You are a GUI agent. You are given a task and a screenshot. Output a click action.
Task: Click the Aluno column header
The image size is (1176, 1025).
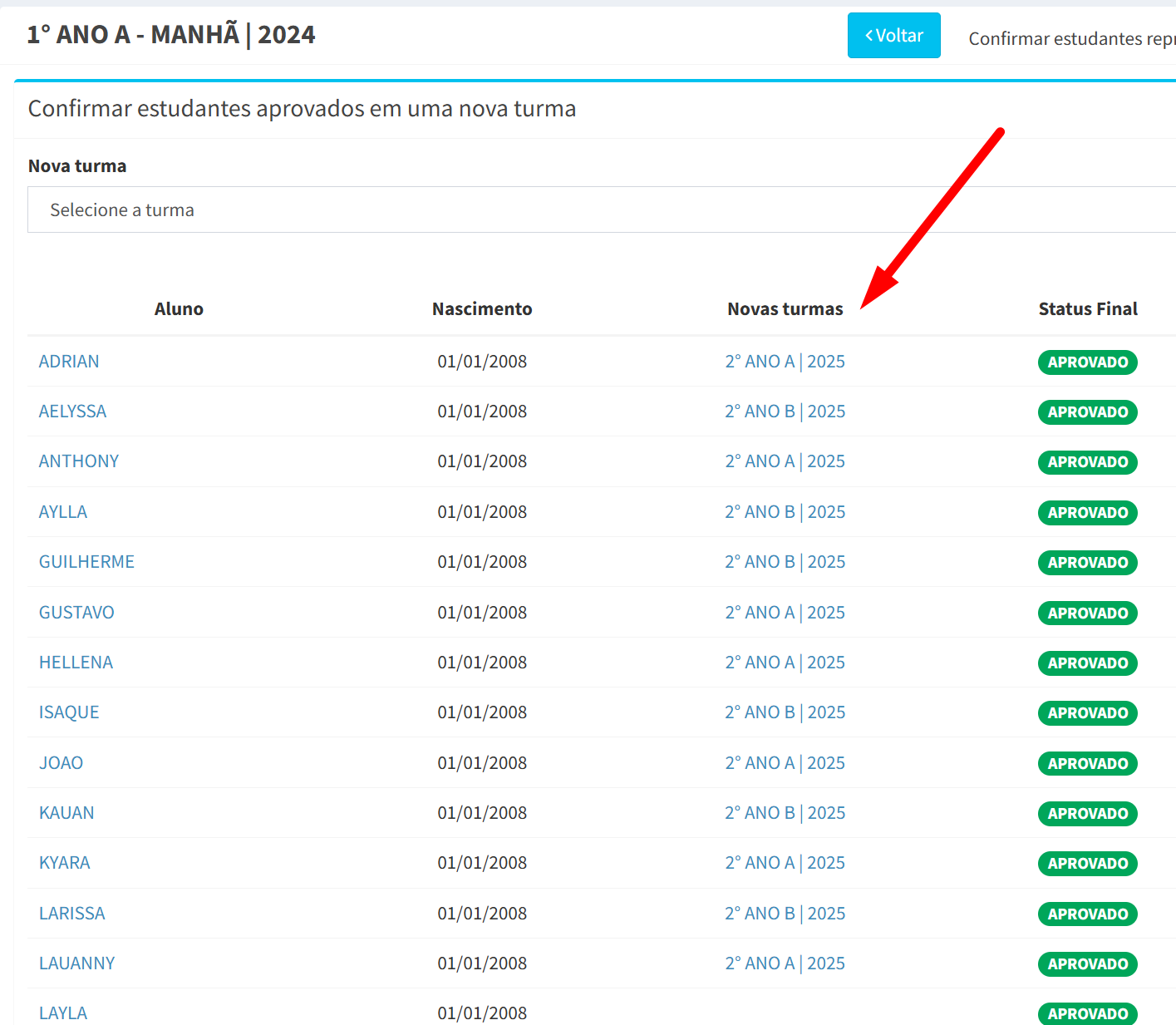[x=179, y=309]
